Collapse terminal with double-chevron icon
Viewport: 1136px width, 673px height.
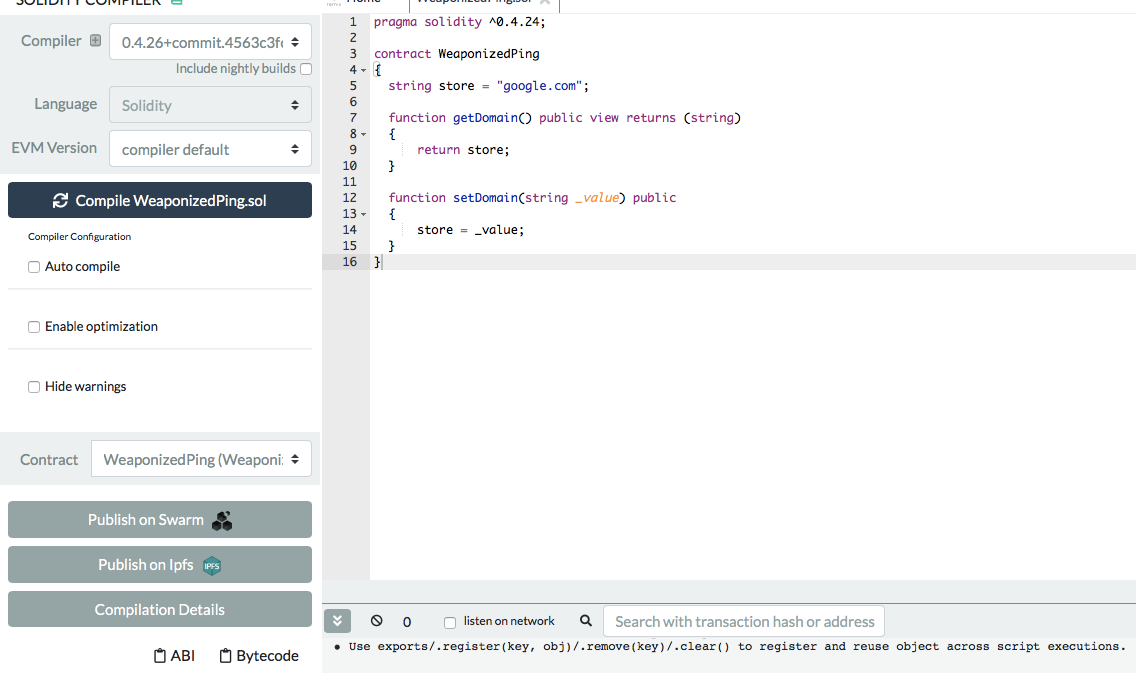338,621
